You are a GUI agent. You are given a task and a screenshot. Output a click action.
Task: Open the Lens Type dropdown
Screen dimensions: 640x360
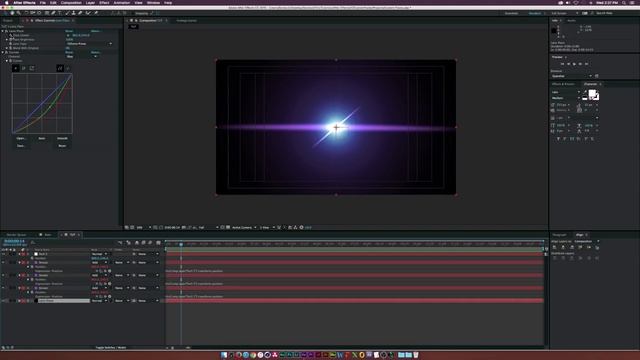[x=89, y=44]
